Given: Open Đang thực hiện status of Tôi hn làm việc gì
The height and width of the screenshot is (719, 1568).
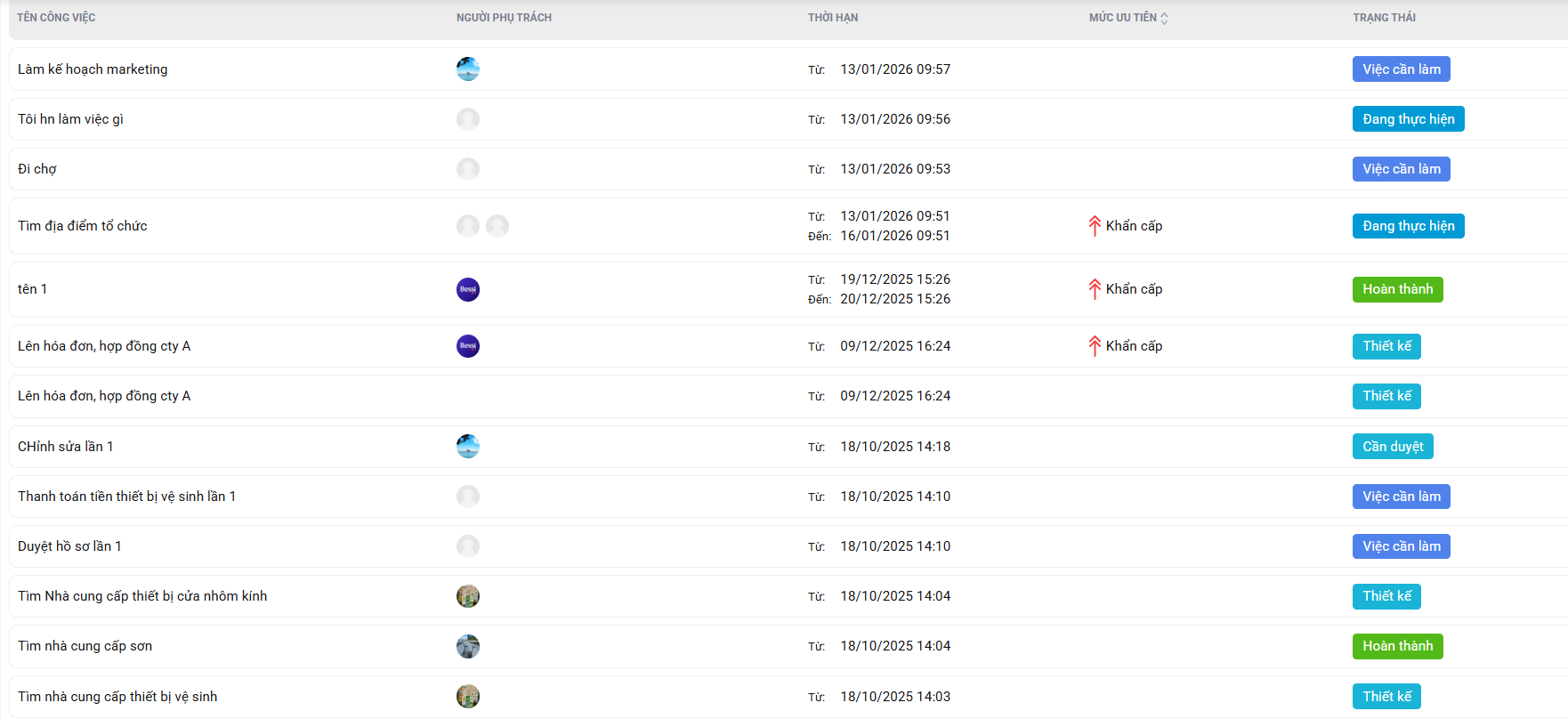Looking at the screenshot, I should coord(1408,119).
